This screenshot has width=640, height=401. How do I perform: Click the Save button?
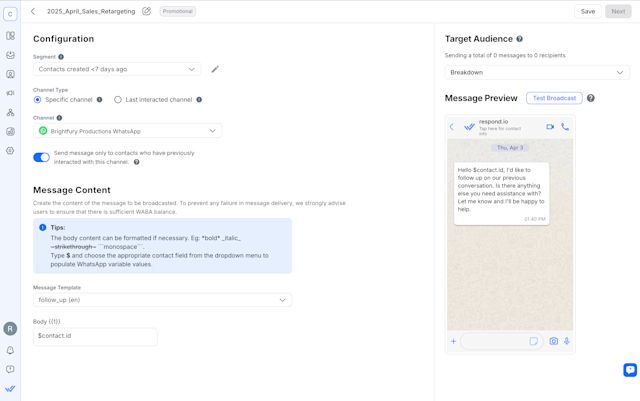click(x=588, y=11)
